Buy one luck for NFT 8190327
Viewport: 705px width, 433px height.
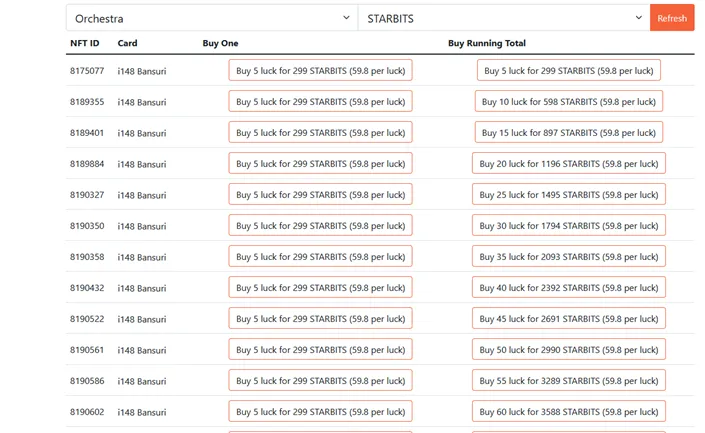click(x=320, y=194)
